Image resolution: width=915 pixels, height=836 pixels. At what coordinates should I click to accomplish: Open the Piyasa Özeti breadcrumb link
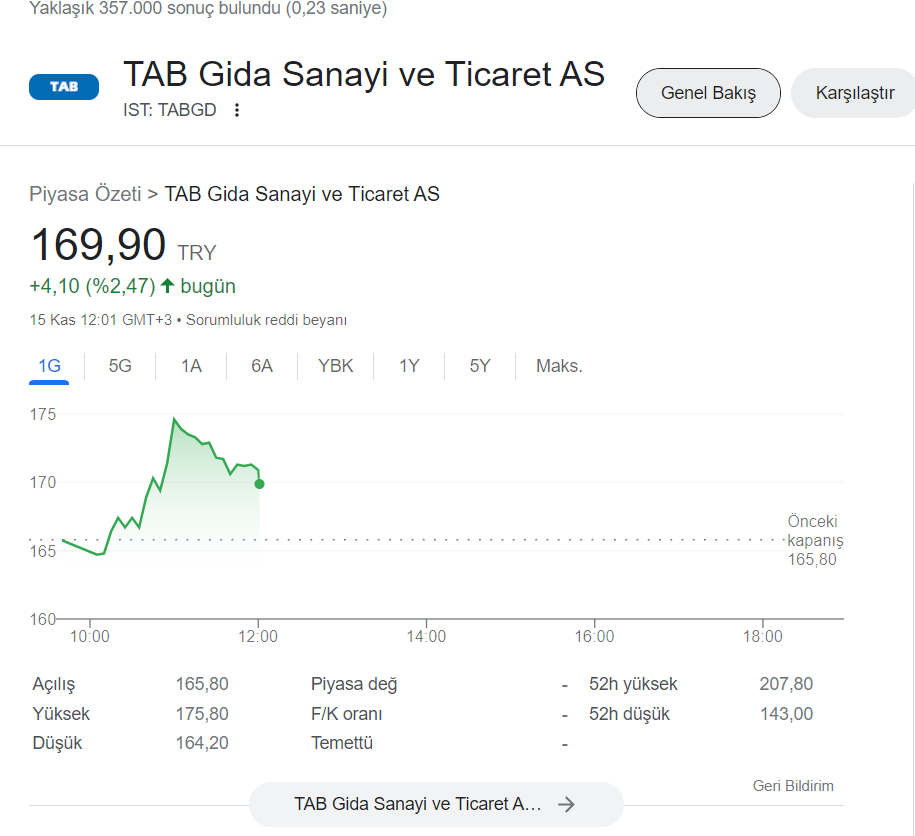click(x=85, y=194)
